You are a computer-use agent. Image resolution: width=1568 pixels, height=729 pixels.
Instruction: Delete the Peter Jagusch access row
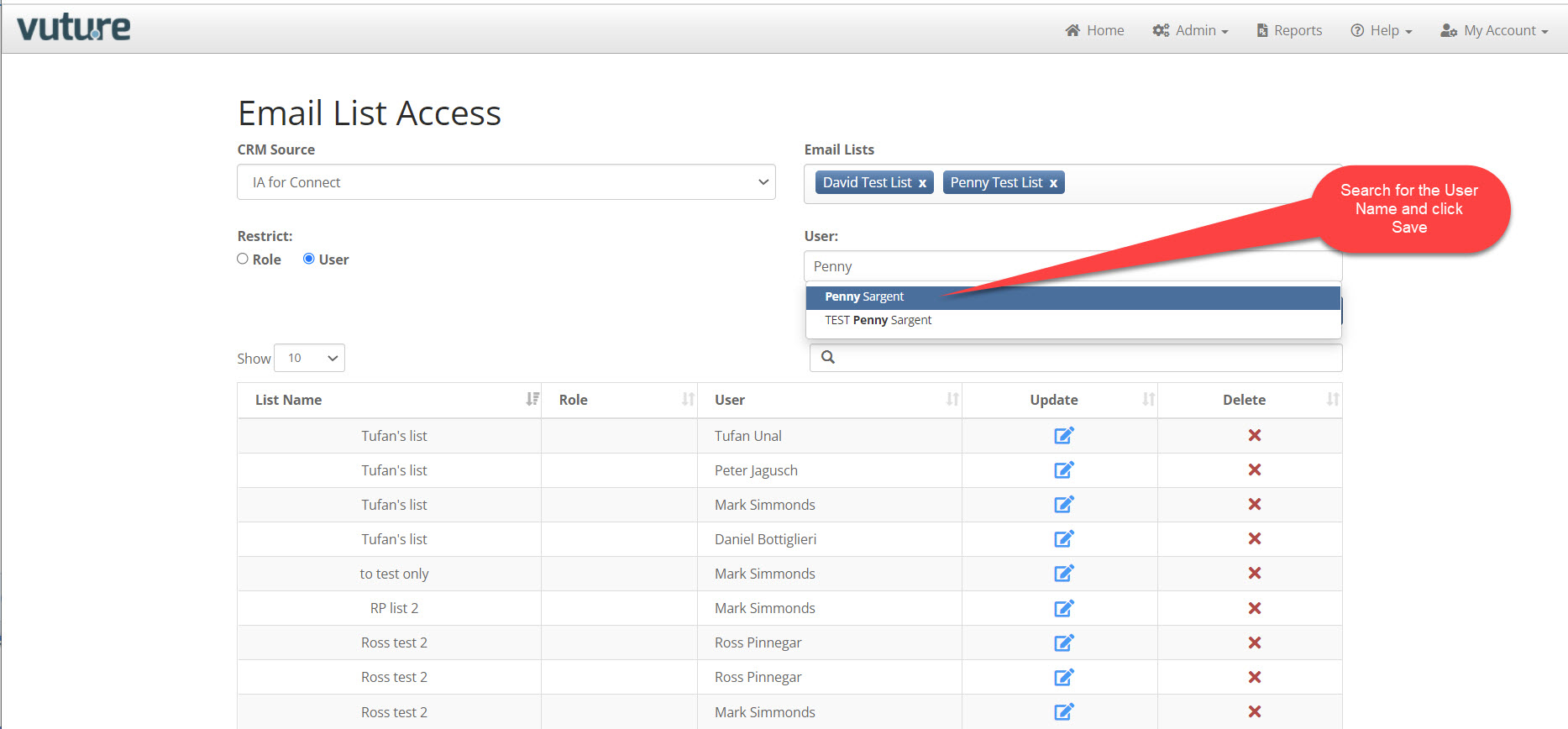coord(1255,469)
